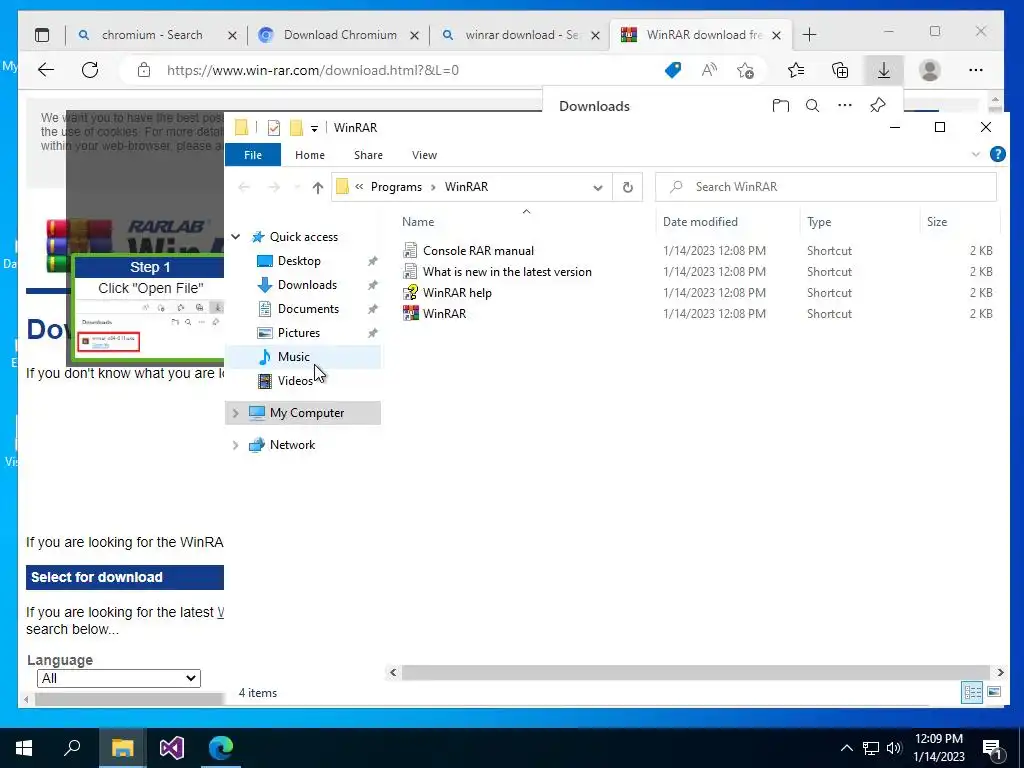Viewport: 1024px width, 768px height.
Task: Expand the Explorer ribbon chevron
Action: pos(976,154)
